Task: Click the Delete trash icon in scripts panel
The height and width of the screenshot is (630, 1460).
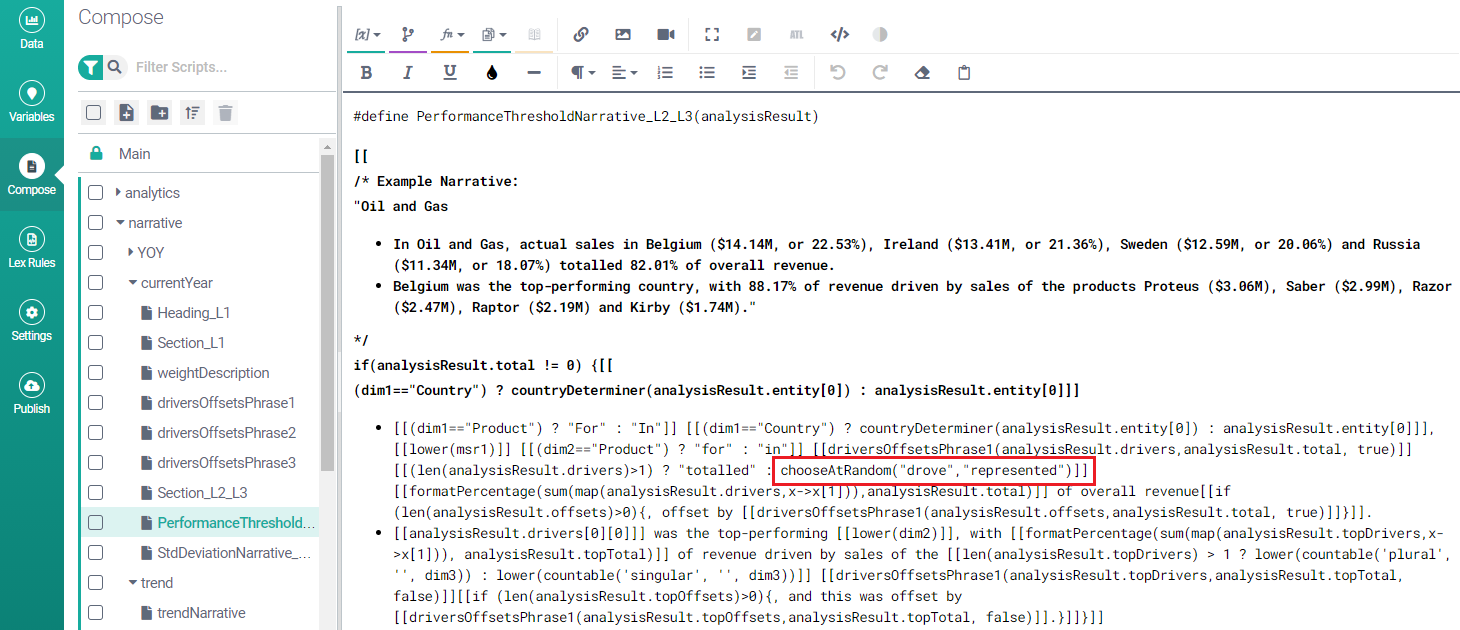Action: pos(226,113)
